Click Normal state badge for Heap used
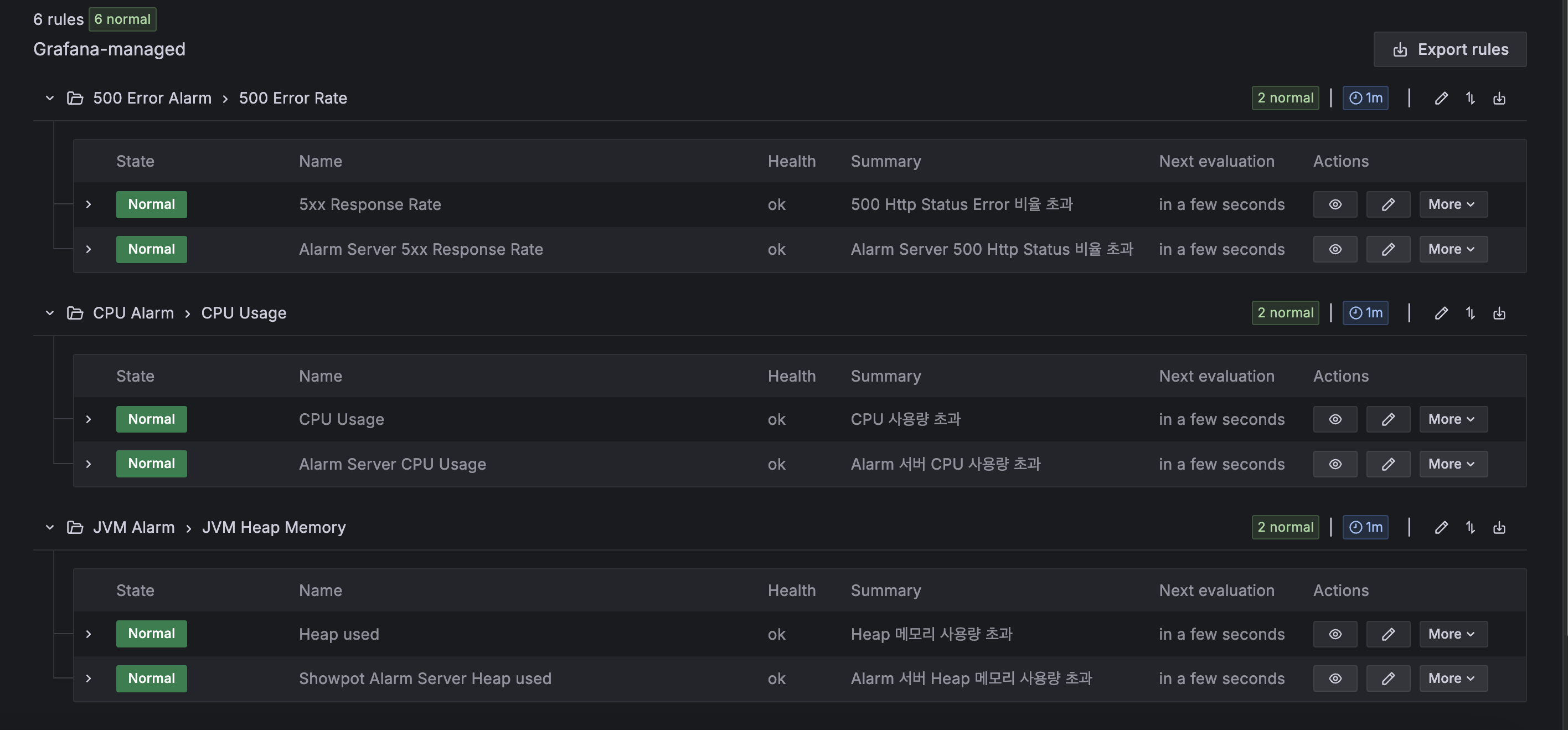Image resolution: width=1568 pixels, height=730 pixels. 152,634
